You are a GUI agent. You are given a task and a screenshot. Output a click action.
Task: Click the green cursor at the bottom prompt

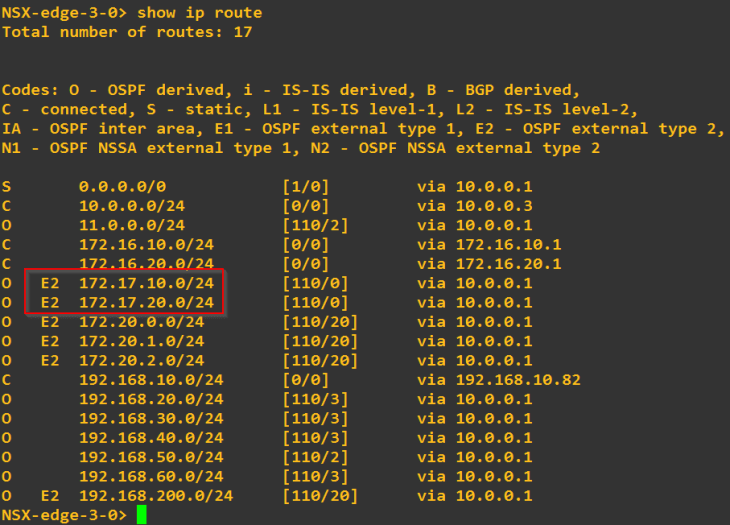coord(142,514)
